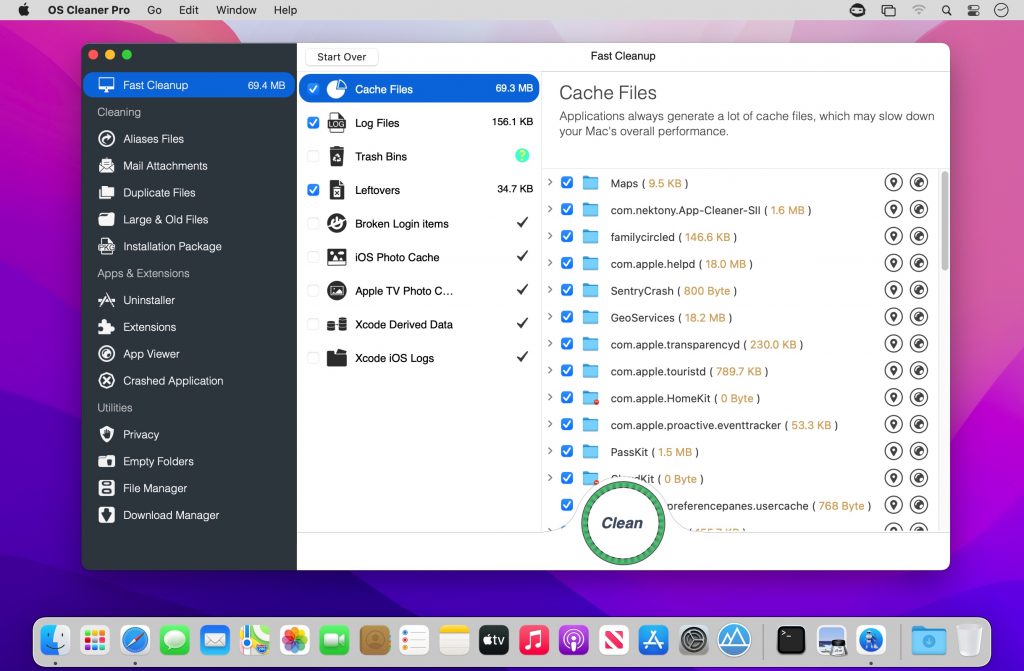Expand the com.apple.helpd folder

pos(550,263)
